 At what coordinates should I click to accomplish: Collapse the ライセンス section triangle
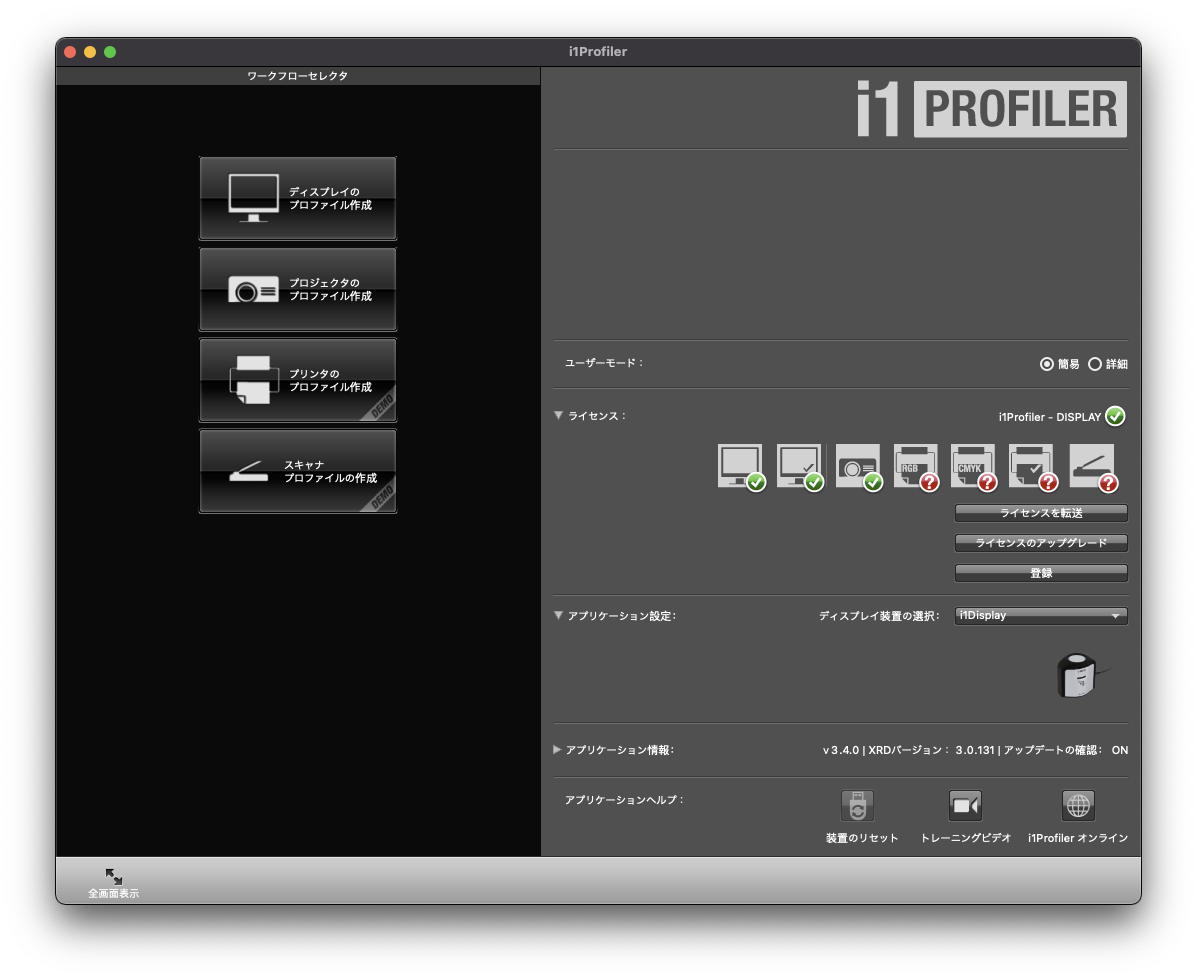[x=559, y=415]
